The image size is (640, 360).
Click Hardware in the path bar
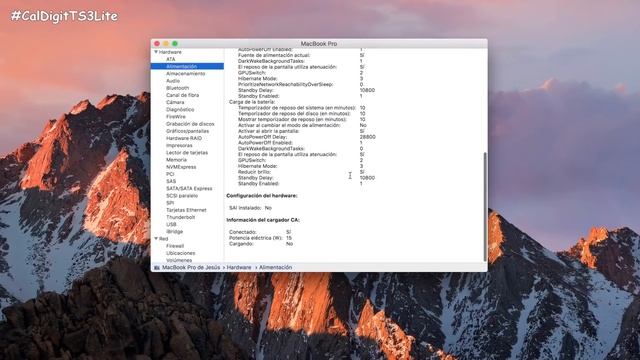[239, 268]
